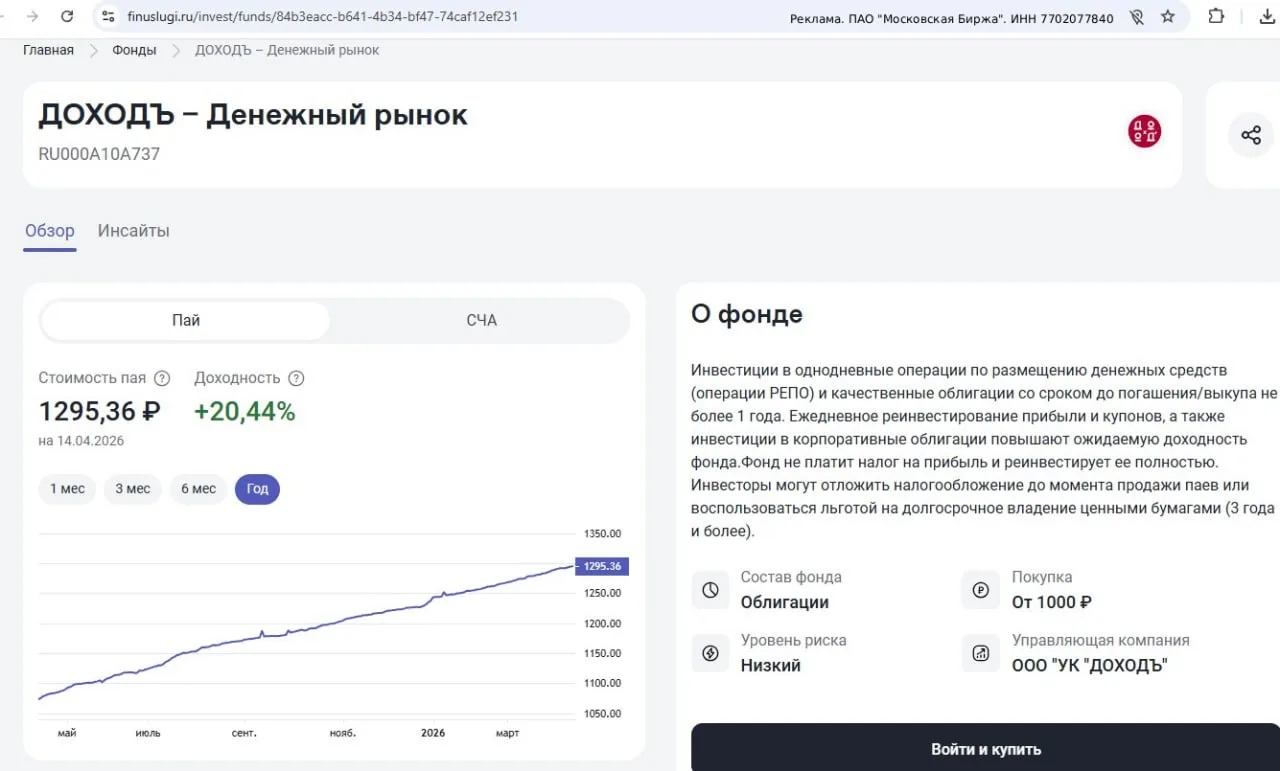Click the 1050.00 axis label
1280x771 pixels.
click(x=602, y=714)
